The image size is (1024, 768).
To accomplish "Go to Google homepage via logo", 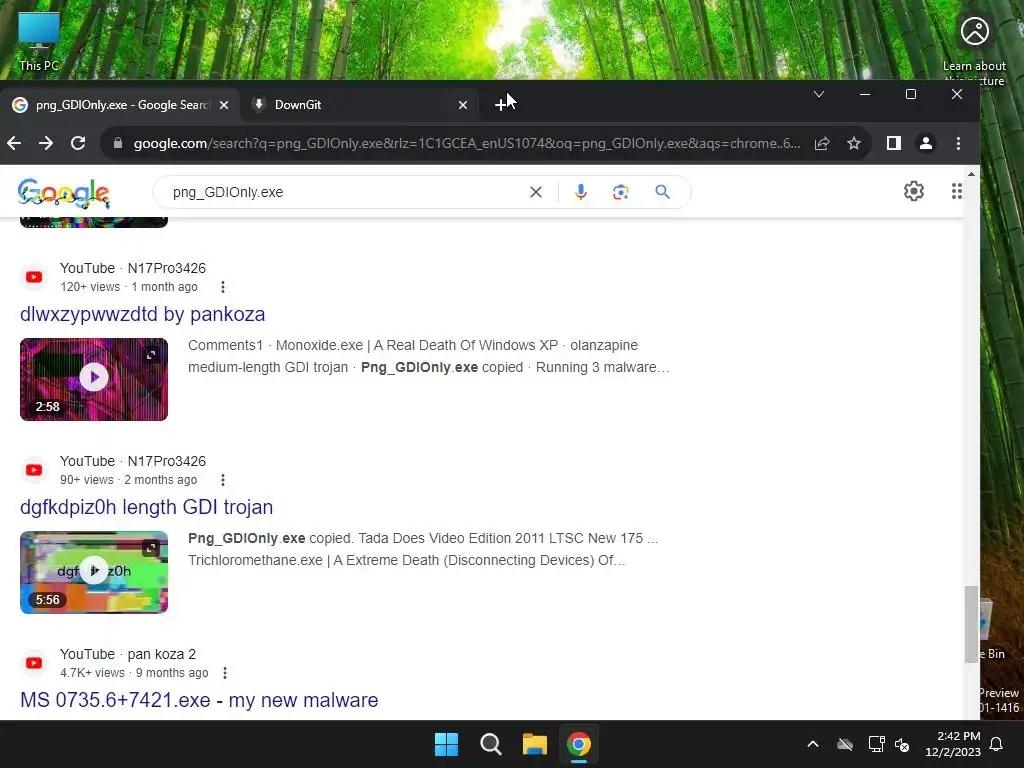I will (x=63, y=193).
